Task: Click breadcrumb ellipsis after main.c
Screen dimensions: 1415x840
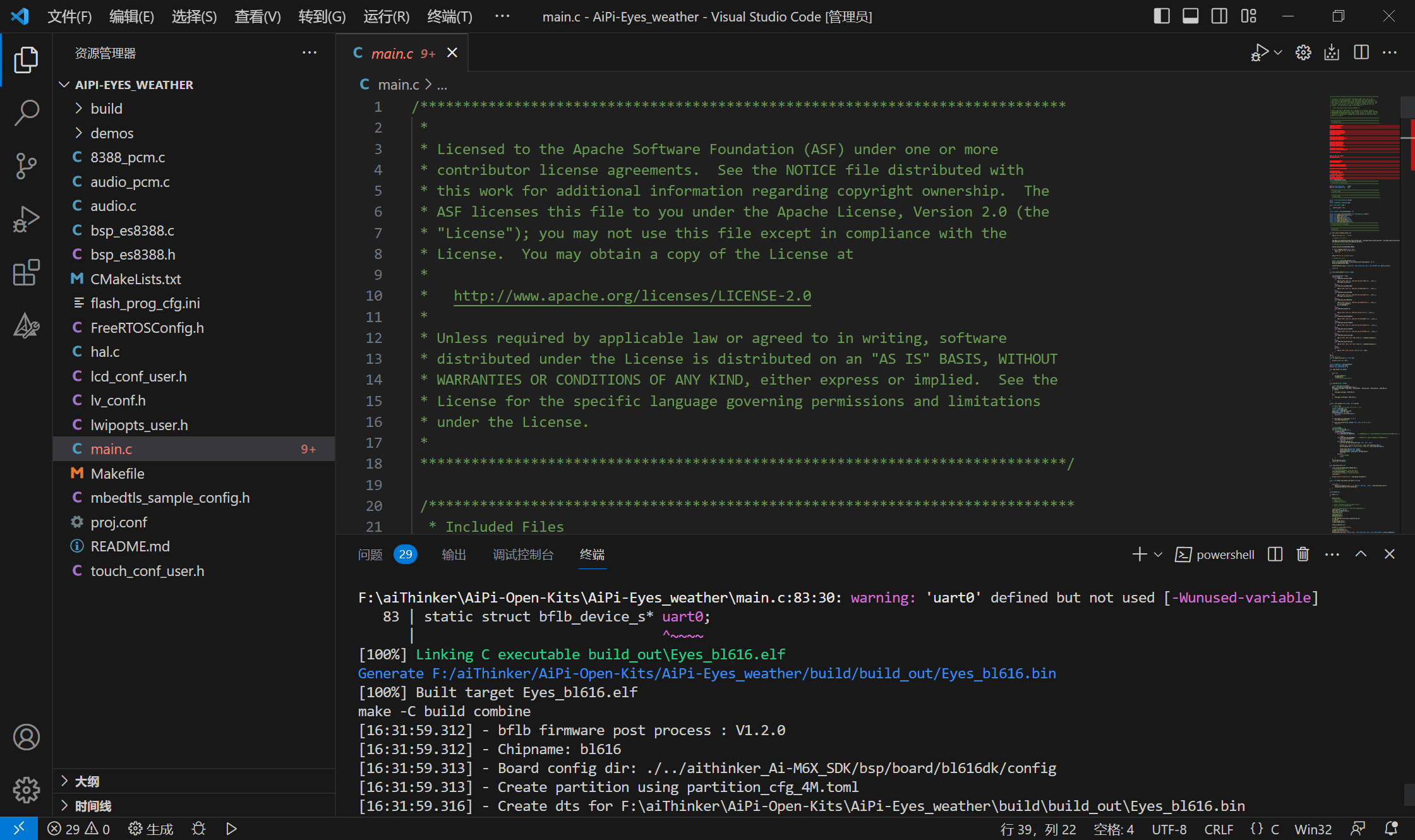Action: (442, 85)
